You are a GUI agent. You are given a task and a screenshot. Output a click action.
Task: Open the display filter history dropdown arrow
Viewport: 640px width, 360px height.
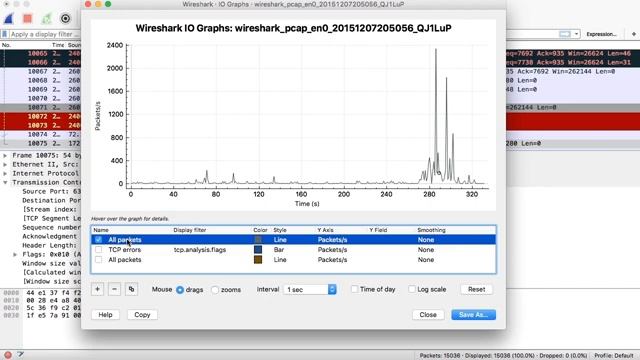click(x=576, y=34)
